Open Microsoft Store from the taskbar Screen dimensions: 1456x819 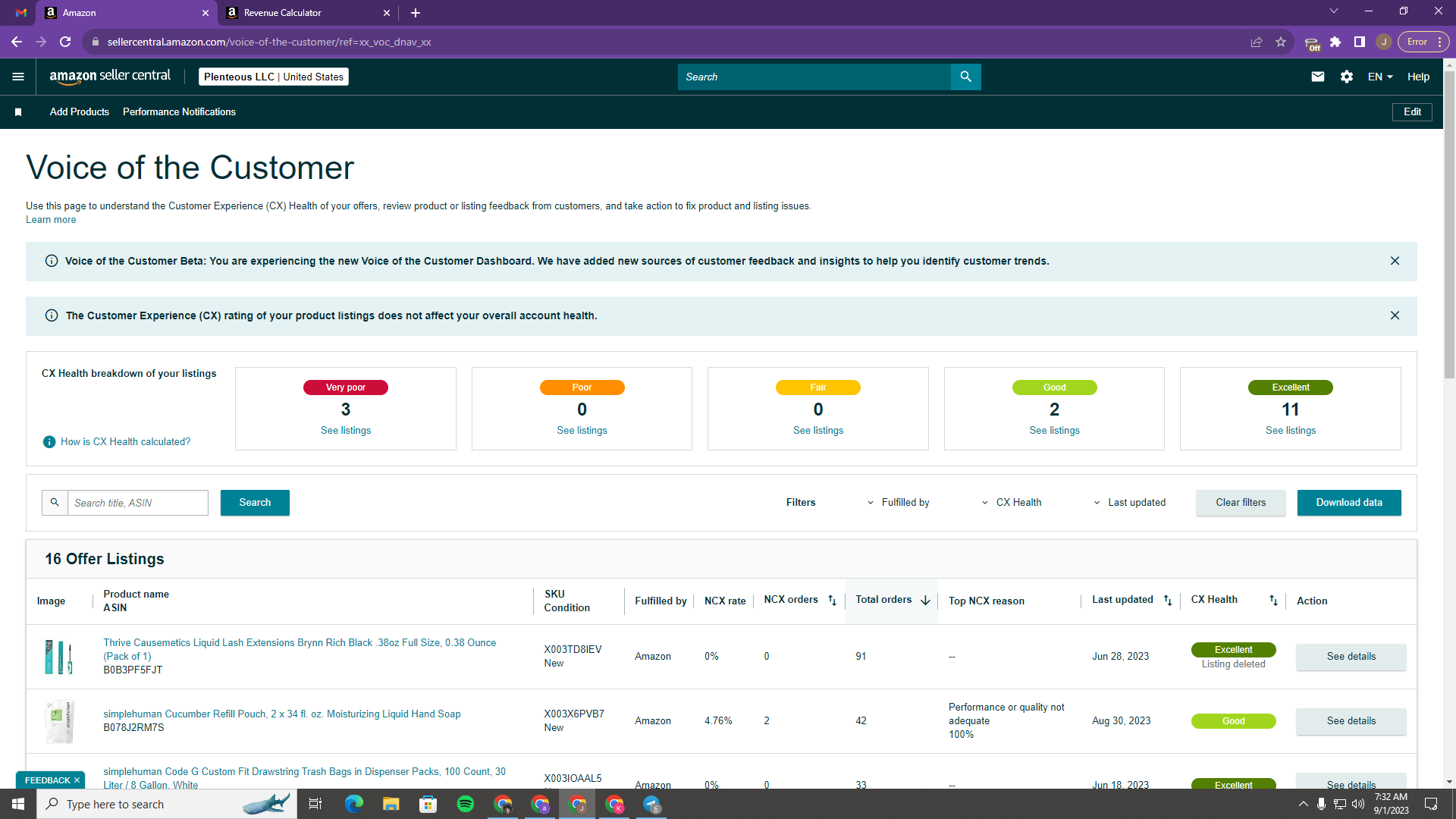point(428,804)
